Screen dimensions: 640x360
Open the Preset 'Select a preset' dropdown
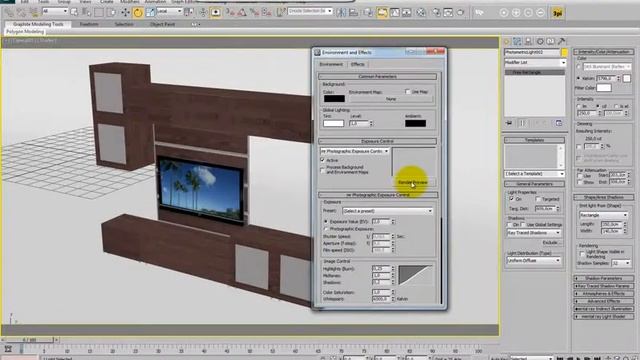pyautogui.click(x=387, y=211)
